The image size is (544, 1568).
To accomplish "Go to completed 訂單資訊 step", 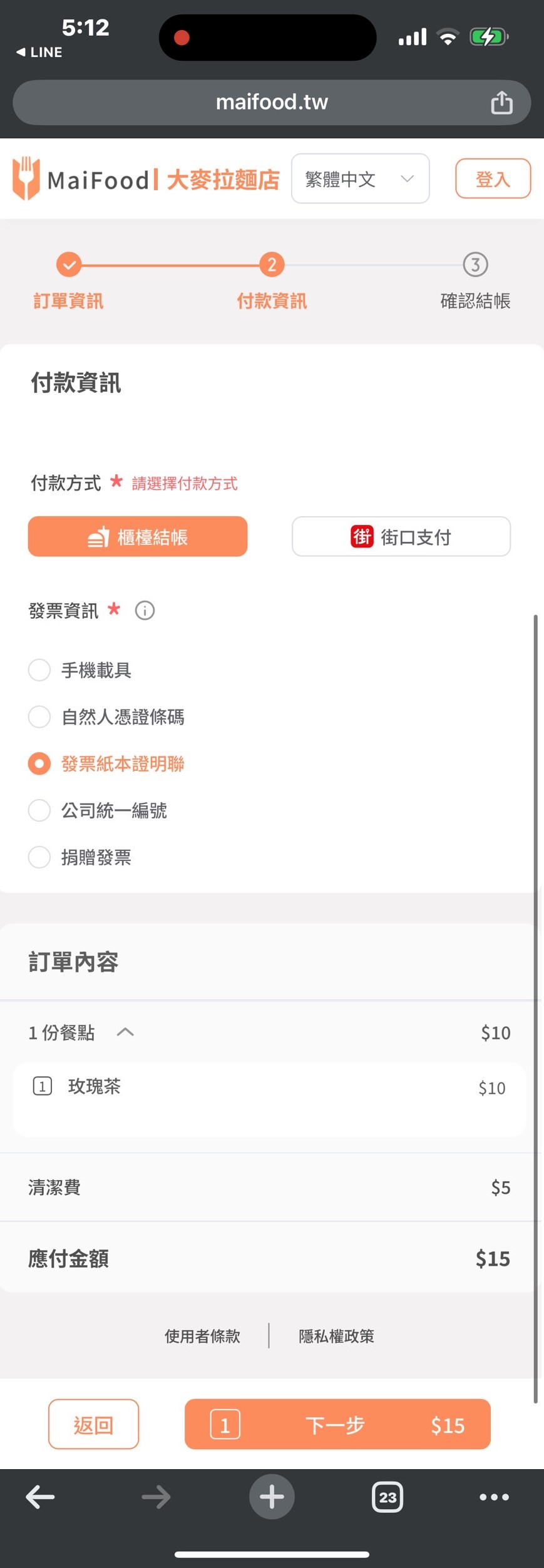I will click(x=69, y=265).
